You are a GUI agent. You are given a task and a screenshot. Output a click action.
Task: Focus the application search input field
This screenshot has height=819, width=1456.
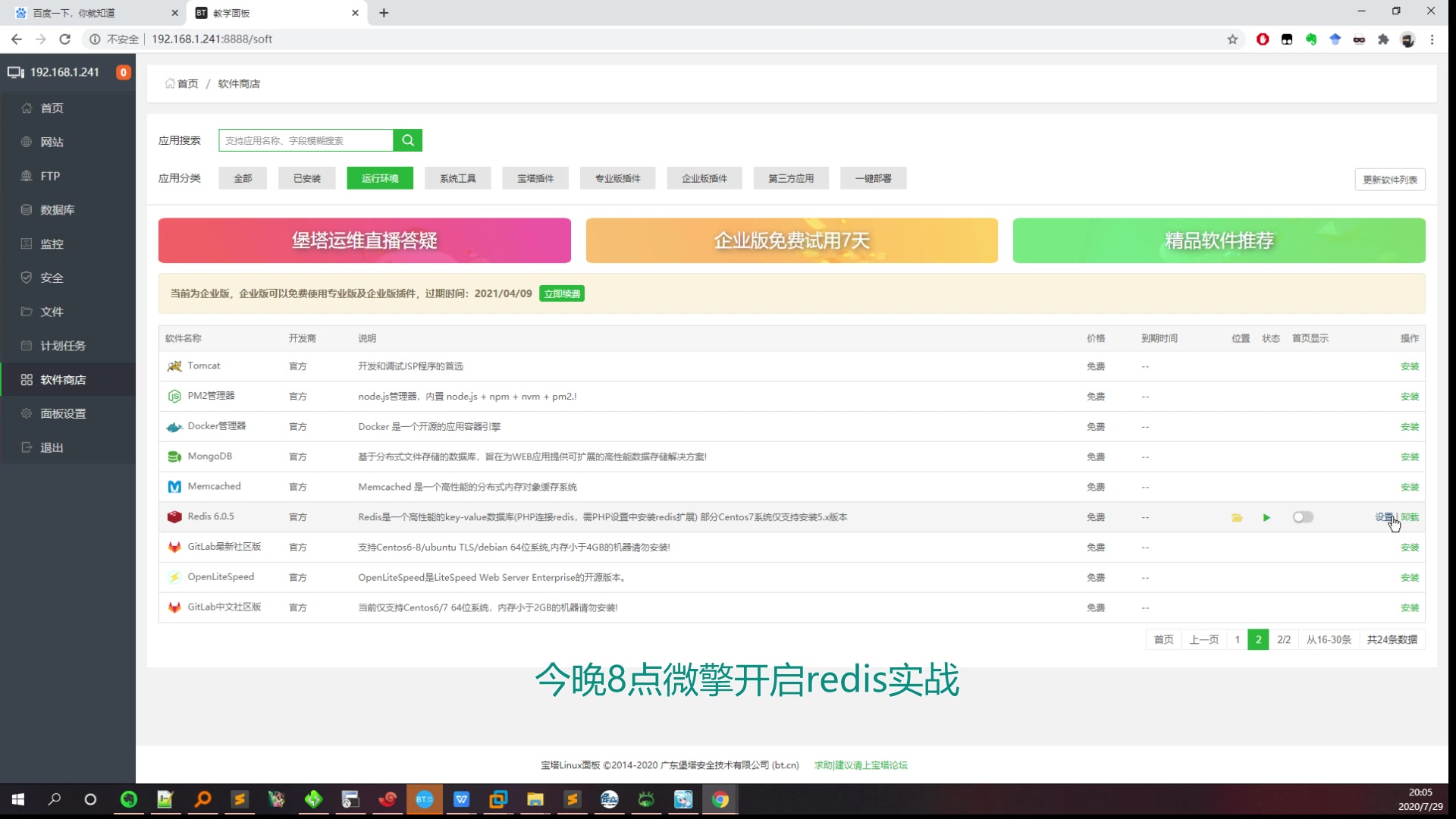306,140
